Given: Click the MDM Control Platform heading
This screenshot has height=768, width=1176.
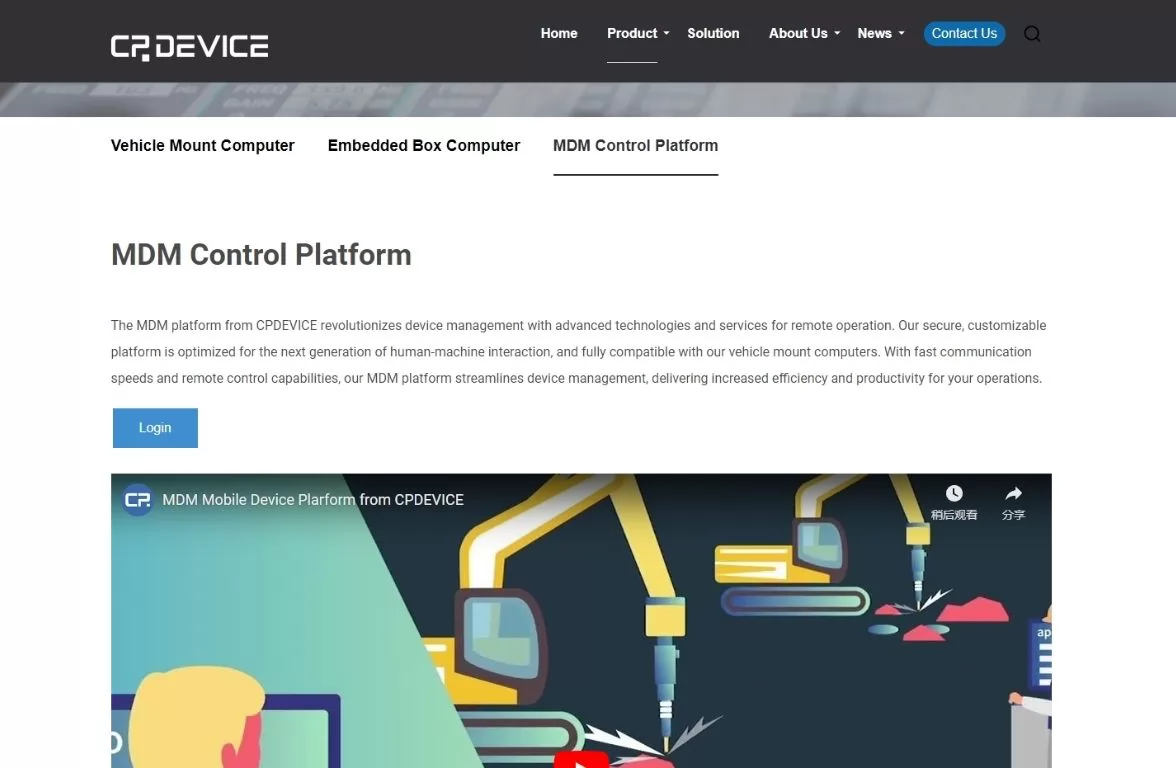Looking at the screenshot, I should (261, 255).
